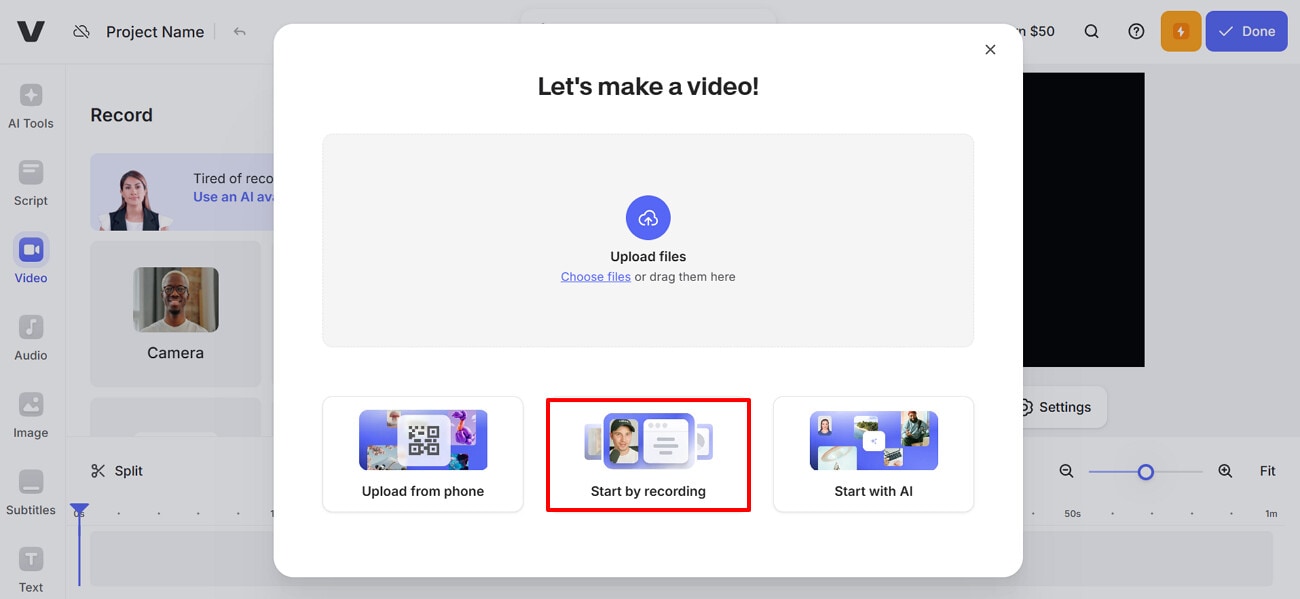Image resolution: width=1300 pixels, height=599 pixels.
Task: Select the Split tool
Action: [117, 470]
